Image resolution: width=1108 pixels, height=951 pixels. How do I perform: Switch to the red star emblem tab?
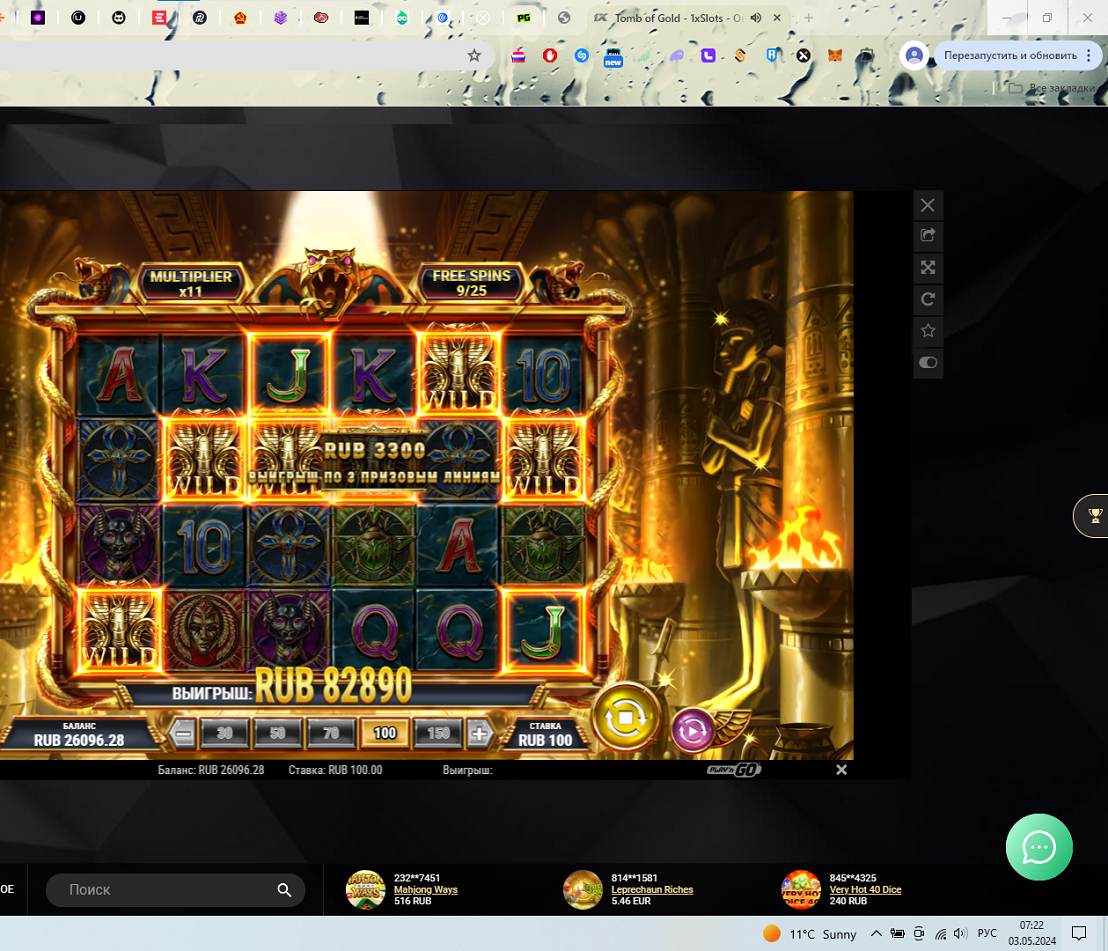point(240,18)
